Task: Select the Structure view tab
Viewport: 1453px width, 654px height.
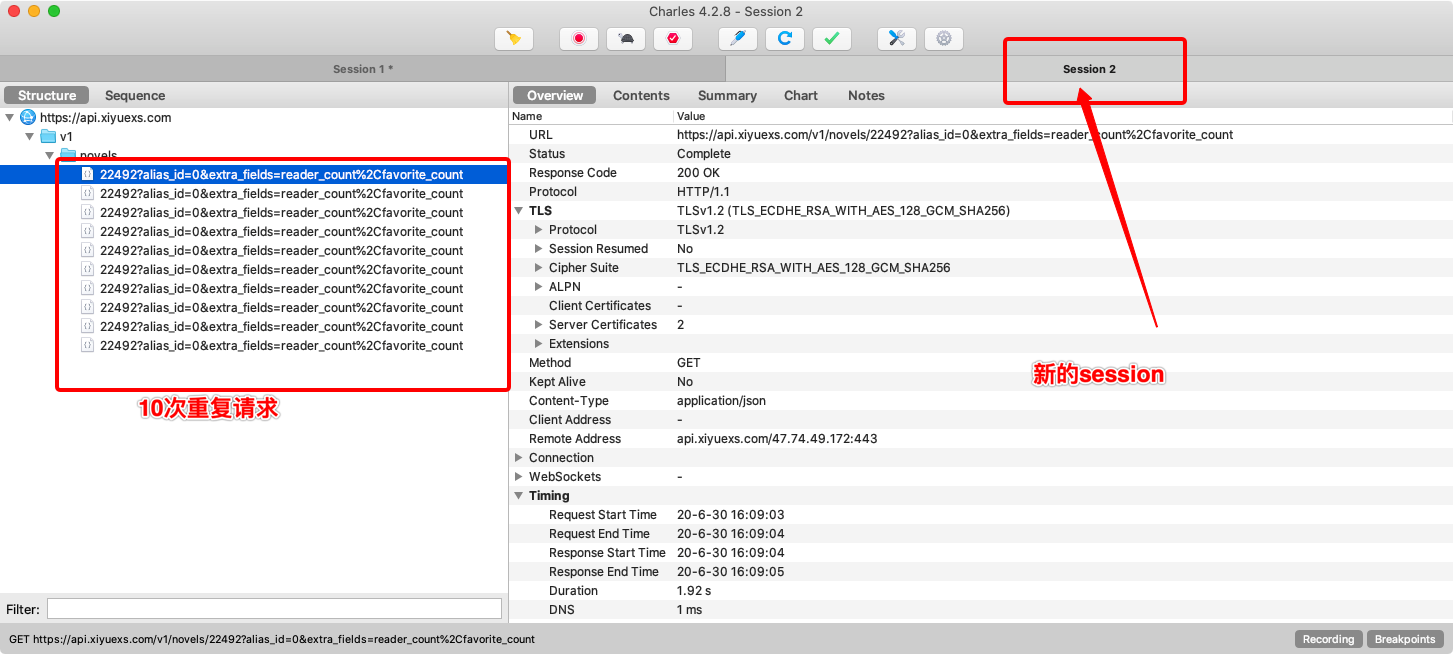Action: click(47, 96)
